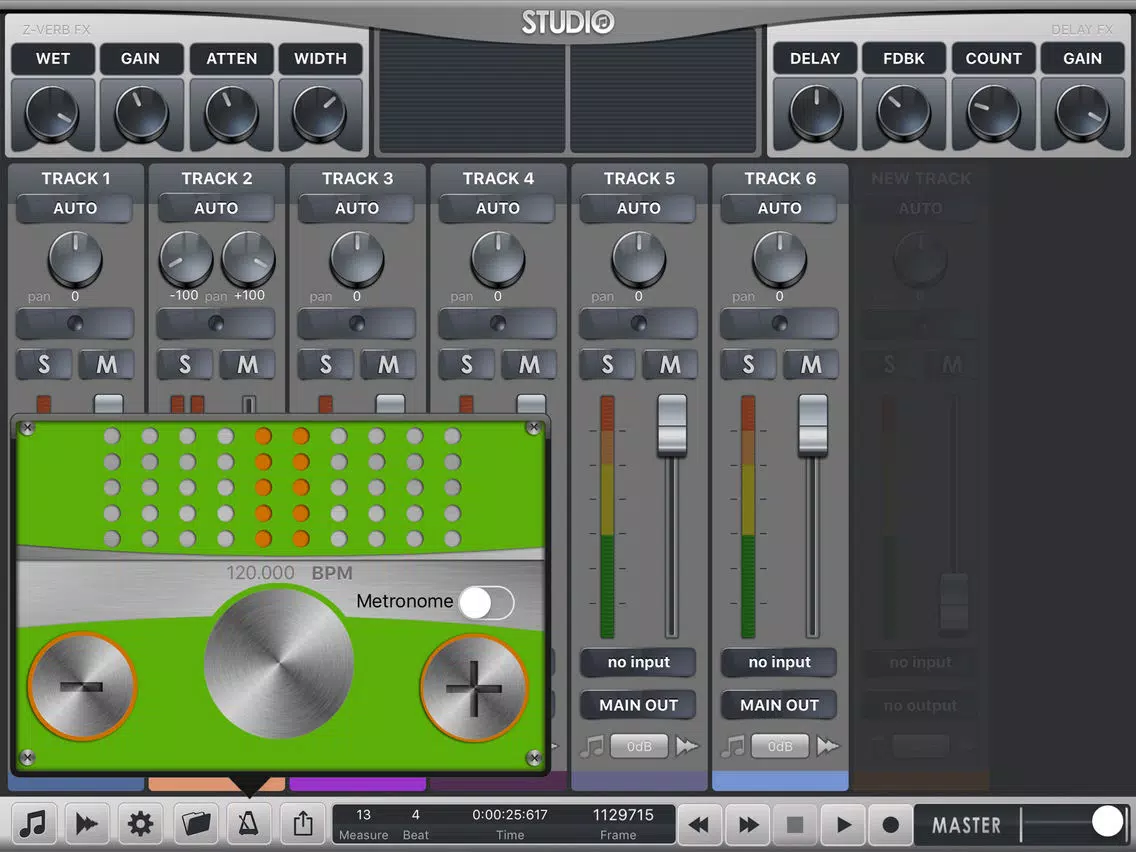Open the music note instruments view in bottom toolbar

pyautogui.click(x=33, y=824)
